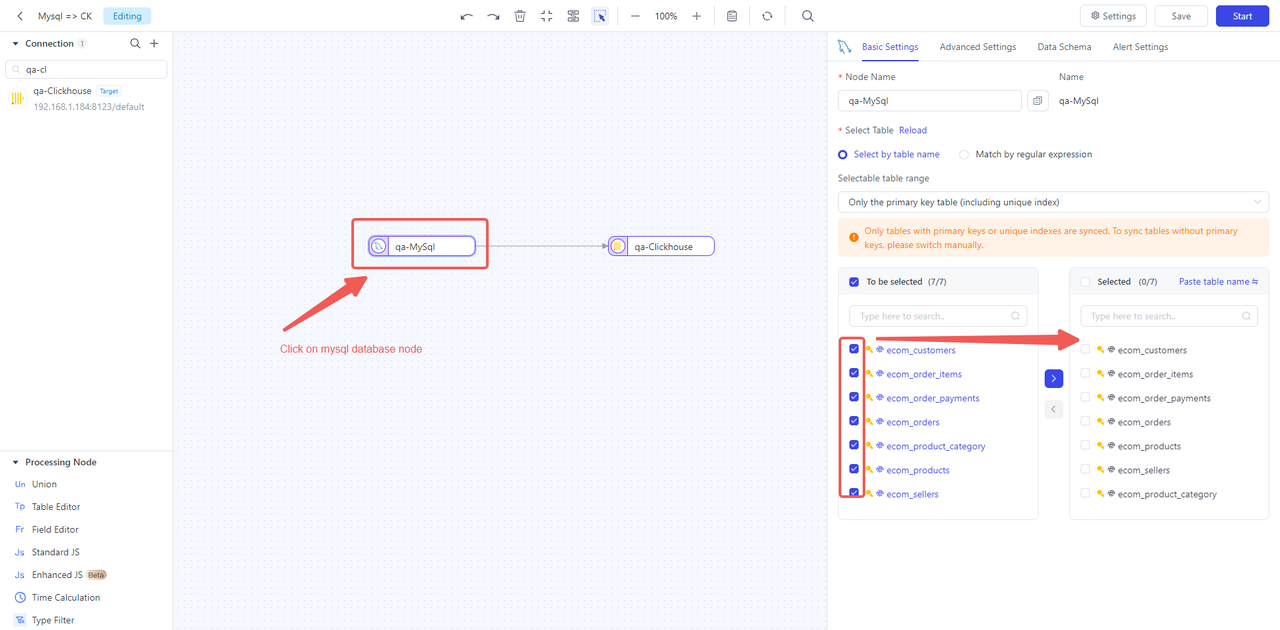Click the 100% zoom level text
The image size is (1280, 630).
tap(666, 16)
